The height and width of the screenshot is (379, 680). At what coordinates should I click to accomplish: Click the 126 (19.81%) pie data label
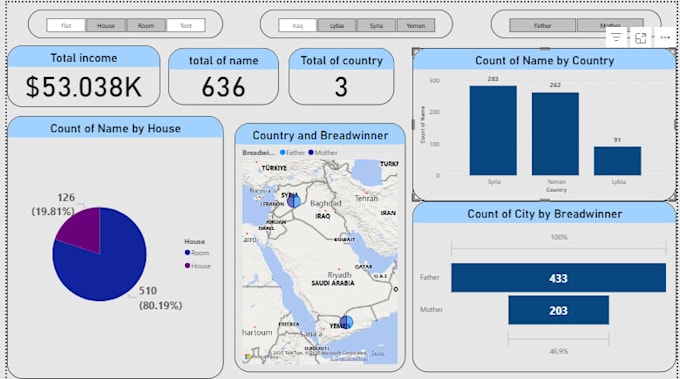coord(53,204)
